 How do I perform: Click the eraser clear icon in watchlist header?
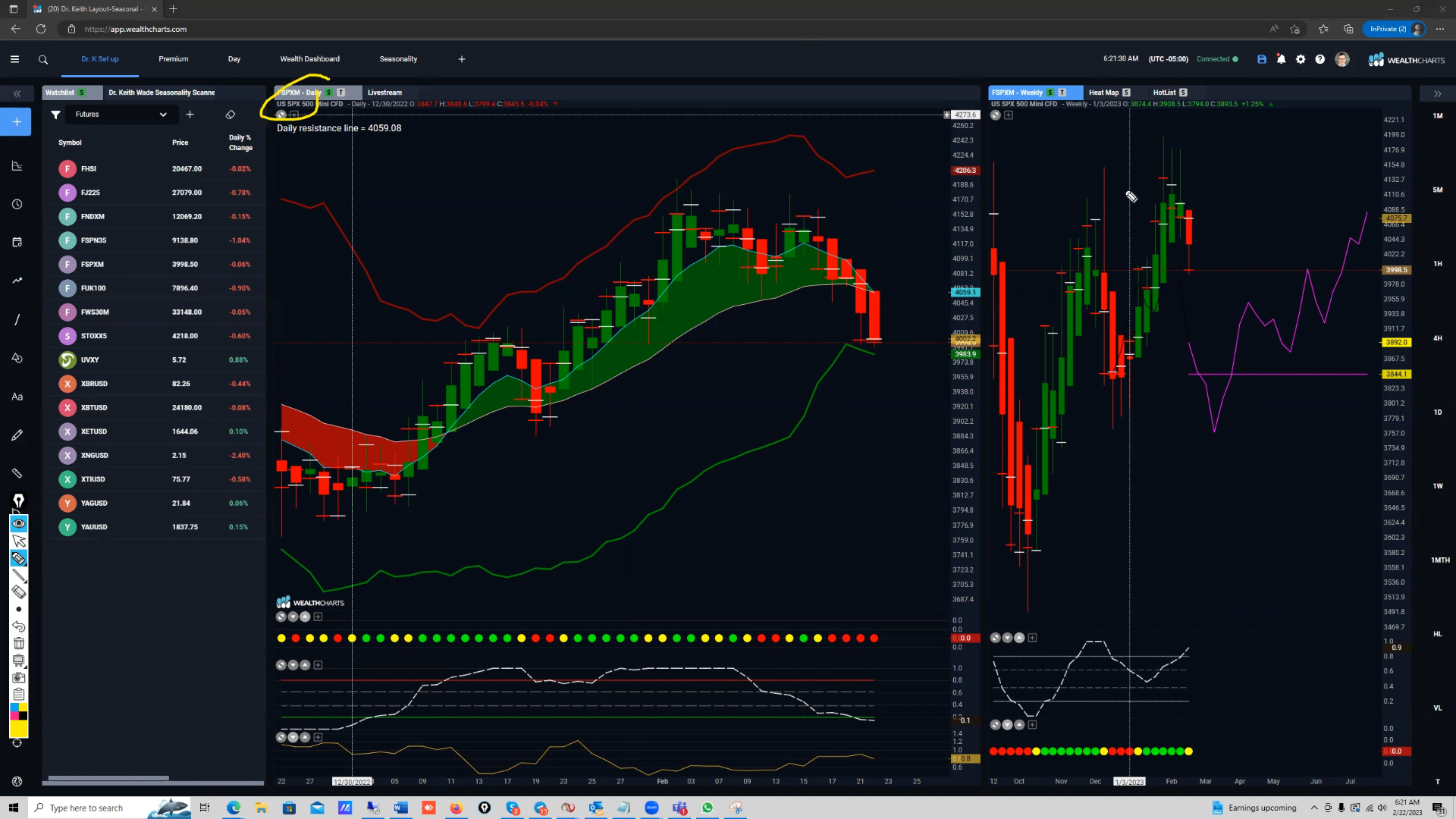click(231, 115)
